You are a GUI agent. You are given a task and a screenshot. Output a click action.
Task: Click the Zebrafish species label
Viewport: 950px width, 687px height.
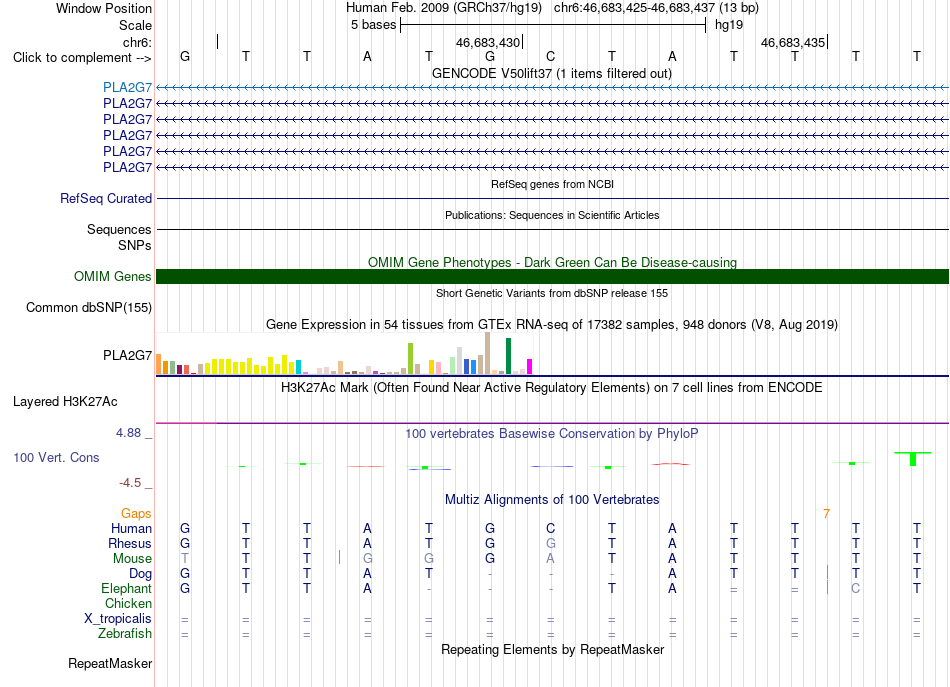(x=125, y=634)
